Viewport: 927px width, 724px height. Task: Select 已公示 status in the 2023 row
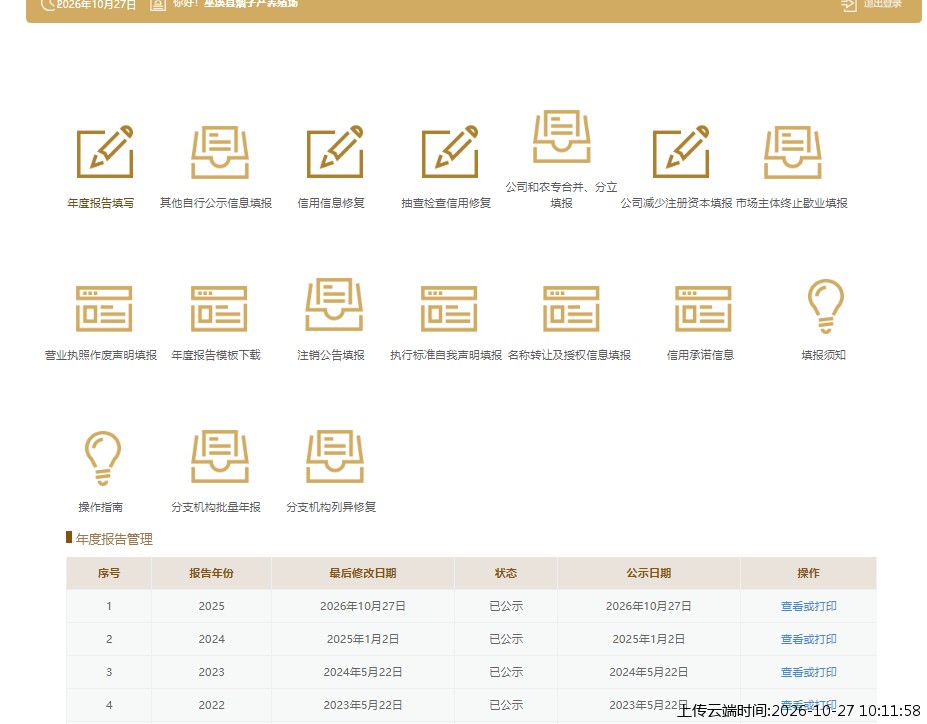(x=506, y=672)
